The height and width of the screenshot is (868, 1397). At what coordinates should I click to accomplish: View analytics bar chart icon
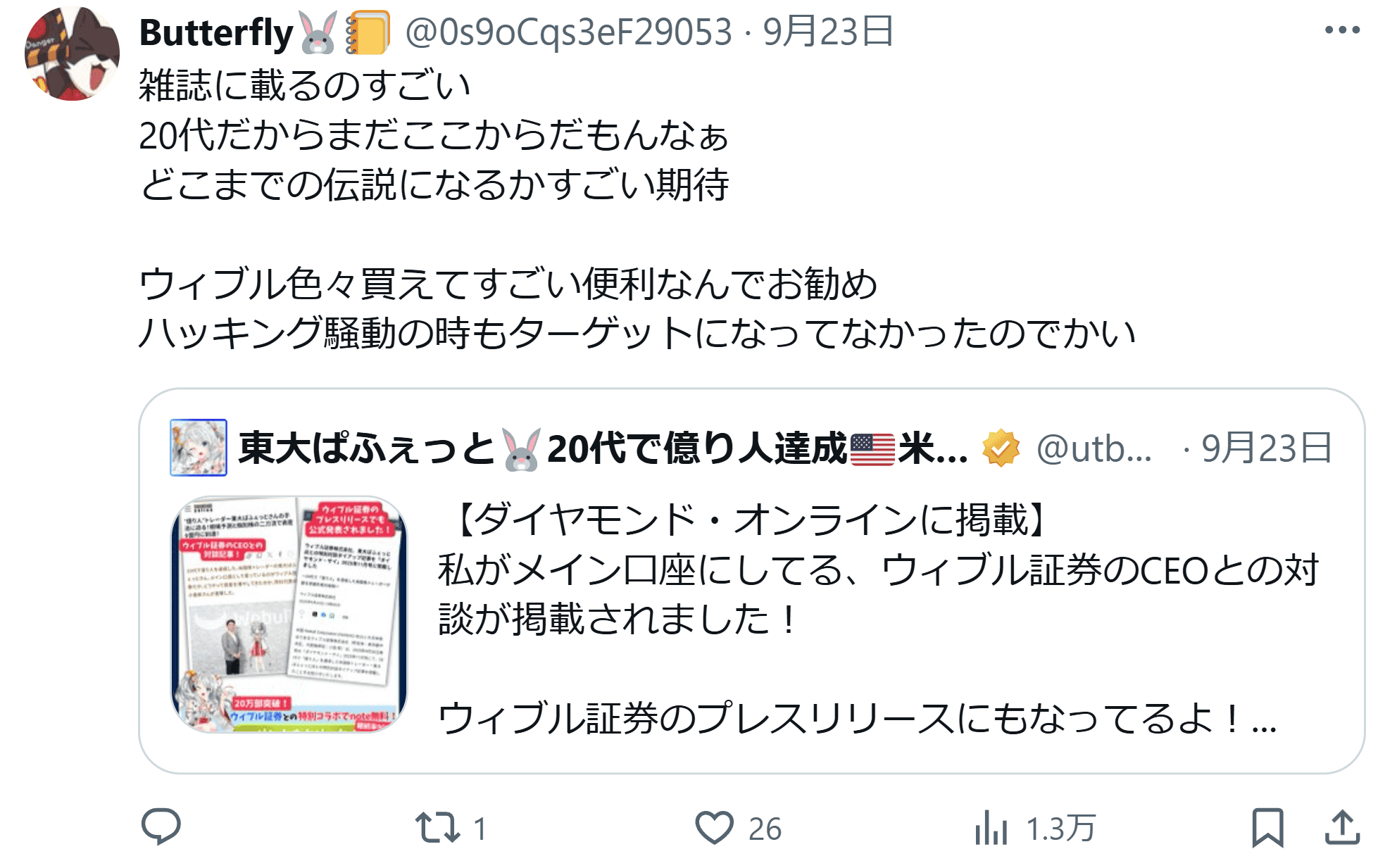pyautogui.click(x=991, y=828)
